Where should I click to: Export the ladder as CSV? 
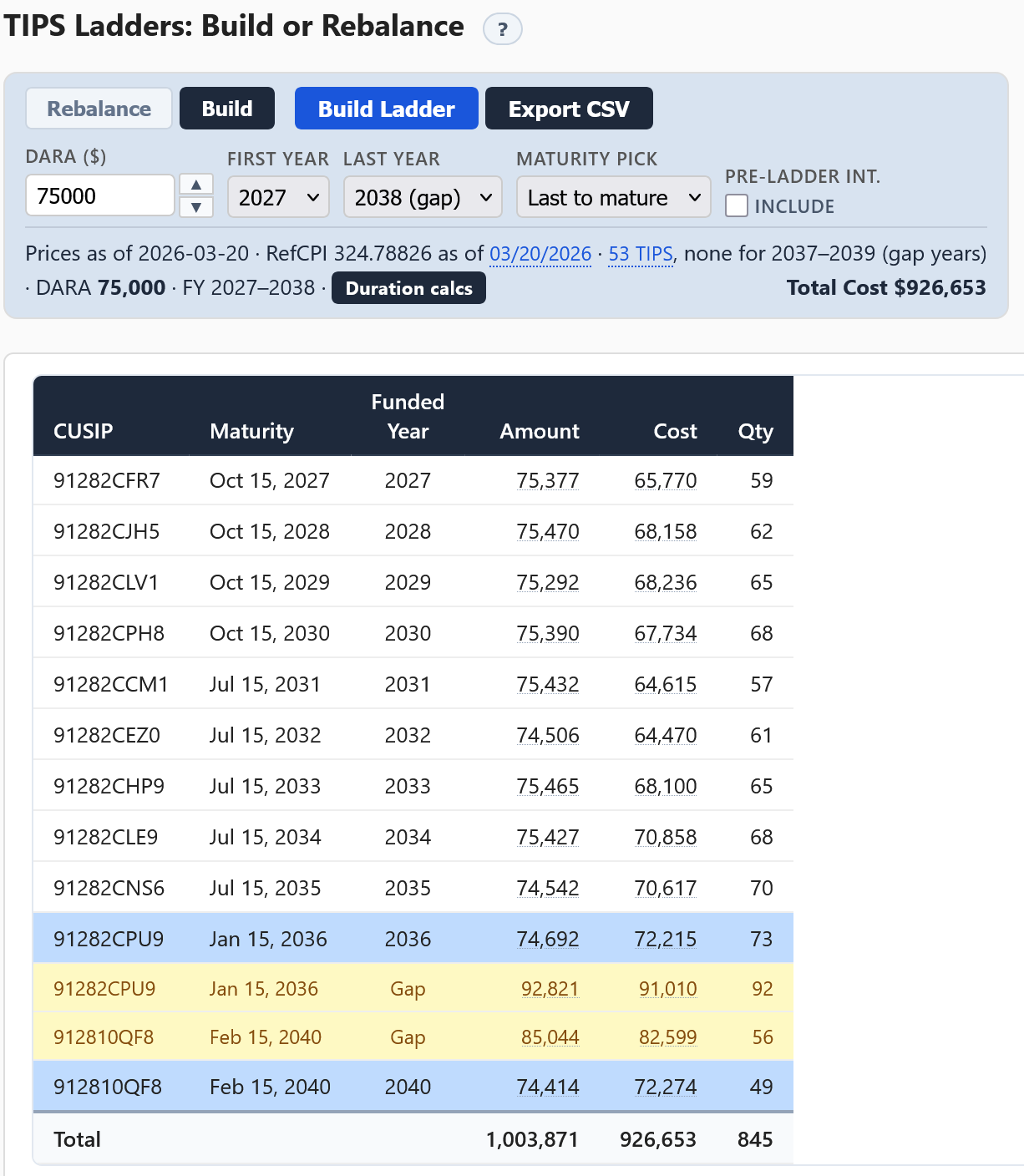click(569, 109)
